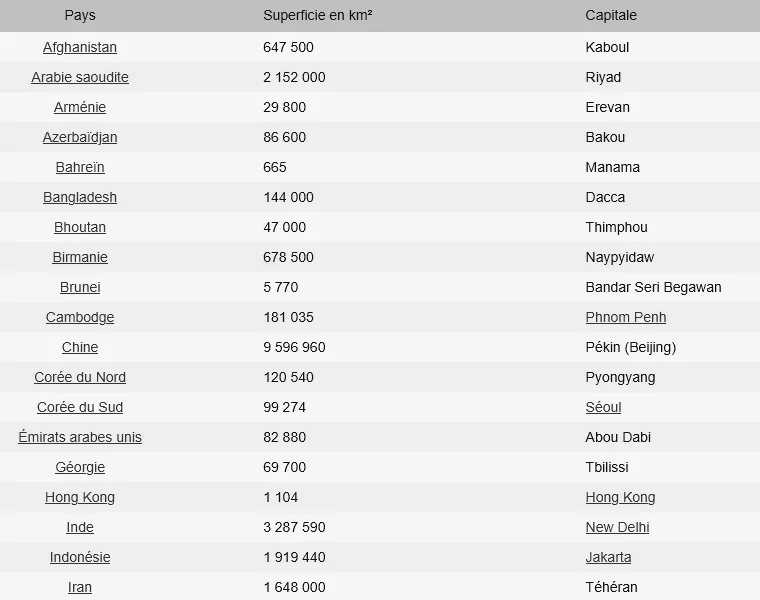Open the Bangladesh link

(x=80, y=197)
